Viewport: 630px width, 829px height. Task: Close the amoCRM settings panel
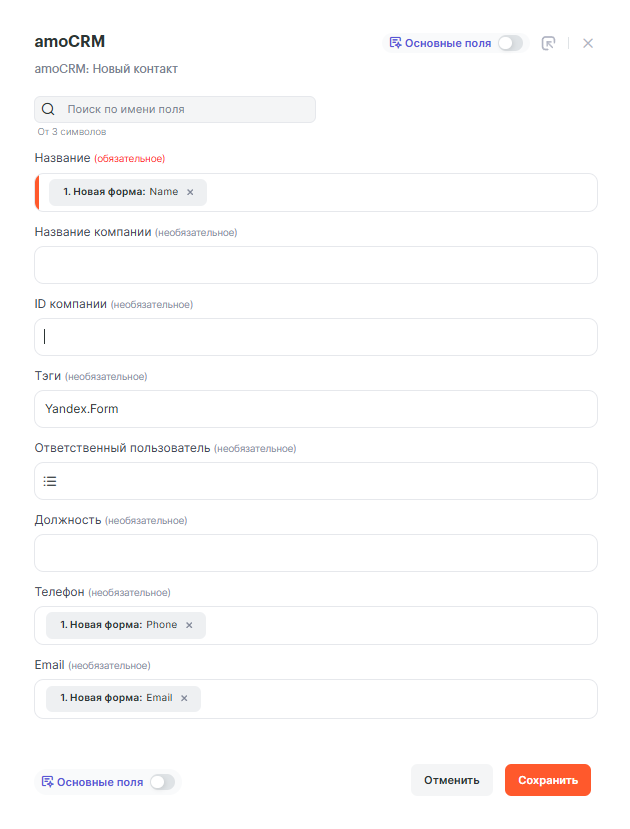[588, 43]
